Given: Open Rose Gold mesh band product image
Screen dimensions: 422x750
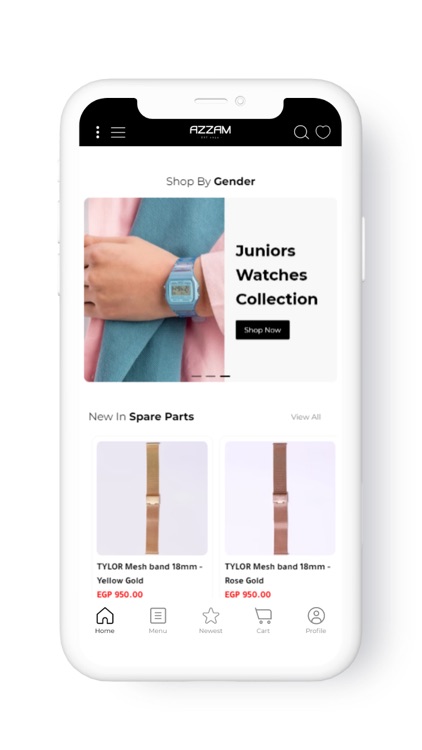Looking at the screenshot, I should tap(280, 498).
